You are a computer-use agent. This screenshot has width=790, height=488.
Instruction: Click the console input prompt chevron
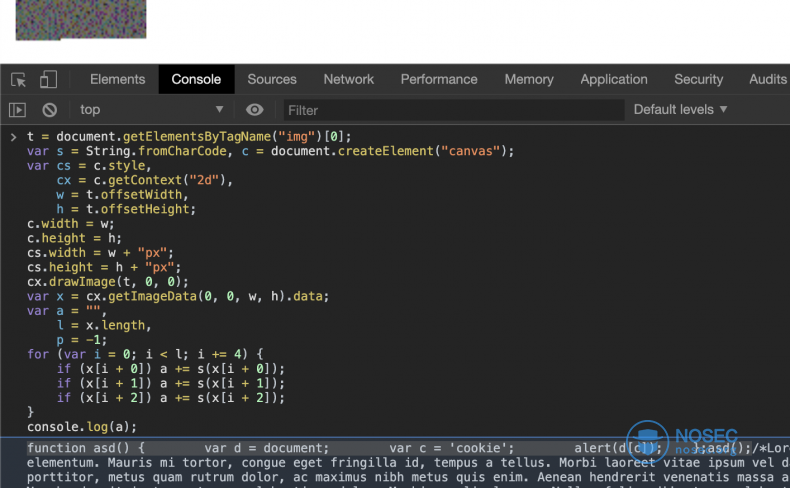(x=14, y=137)
